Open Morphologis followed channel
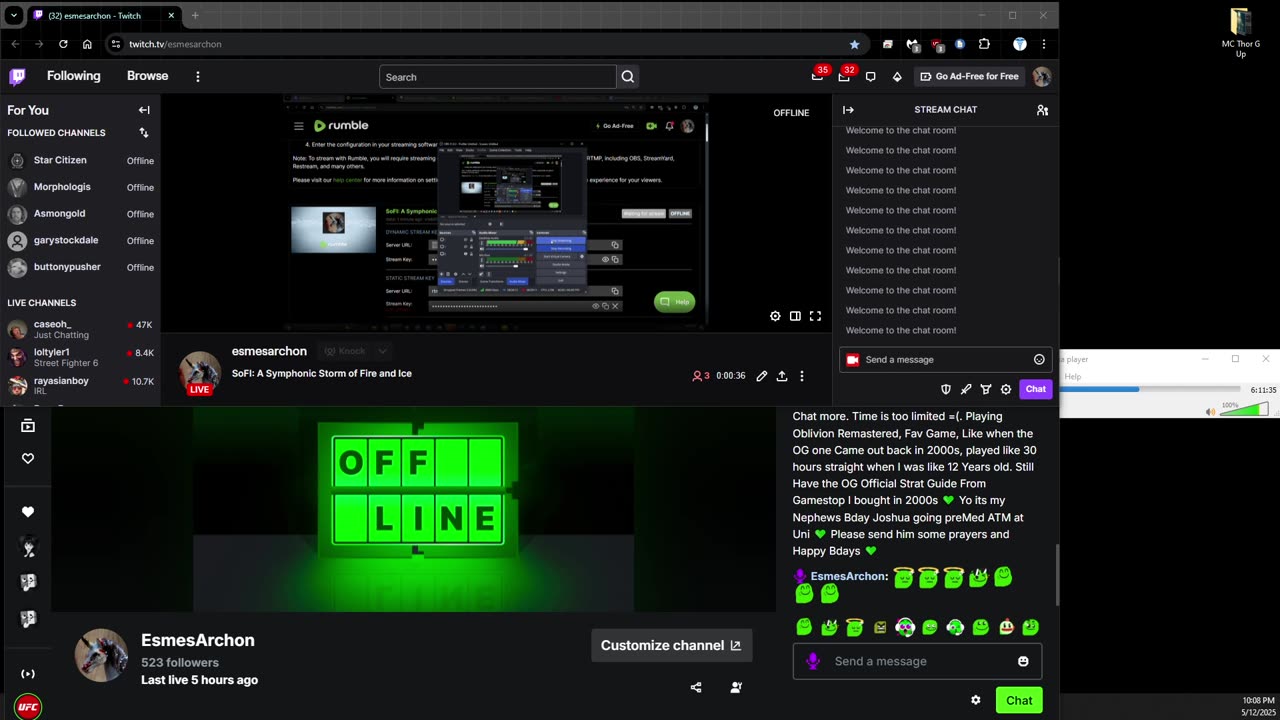The image size is (1280, 720). click(x=80, y=187)
